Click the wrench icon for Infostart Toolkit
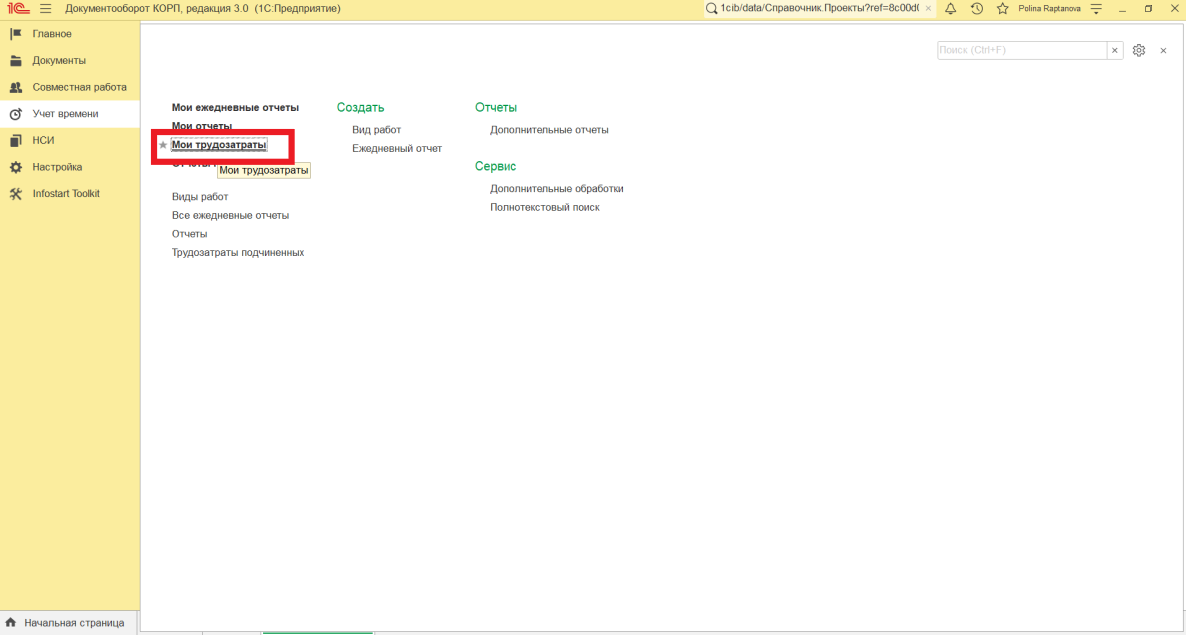 click(x=16, y=194)
